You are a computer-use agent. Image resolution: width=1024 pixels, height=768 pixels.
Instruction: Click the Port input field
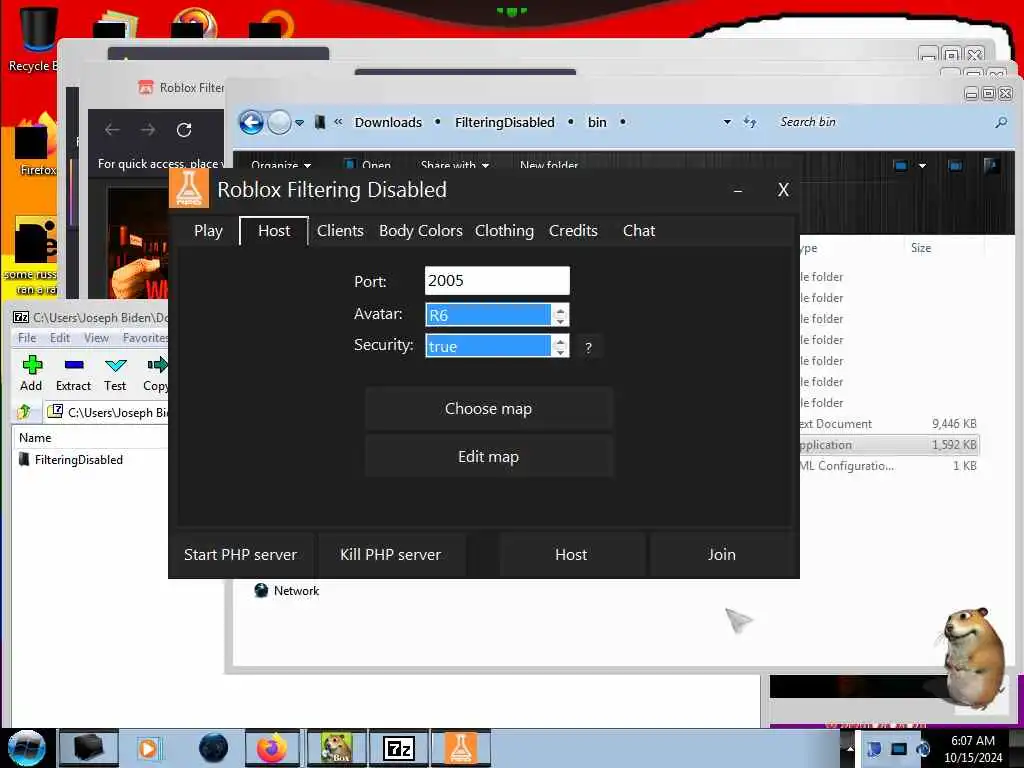pyautogui.click(x=497, y=281)
